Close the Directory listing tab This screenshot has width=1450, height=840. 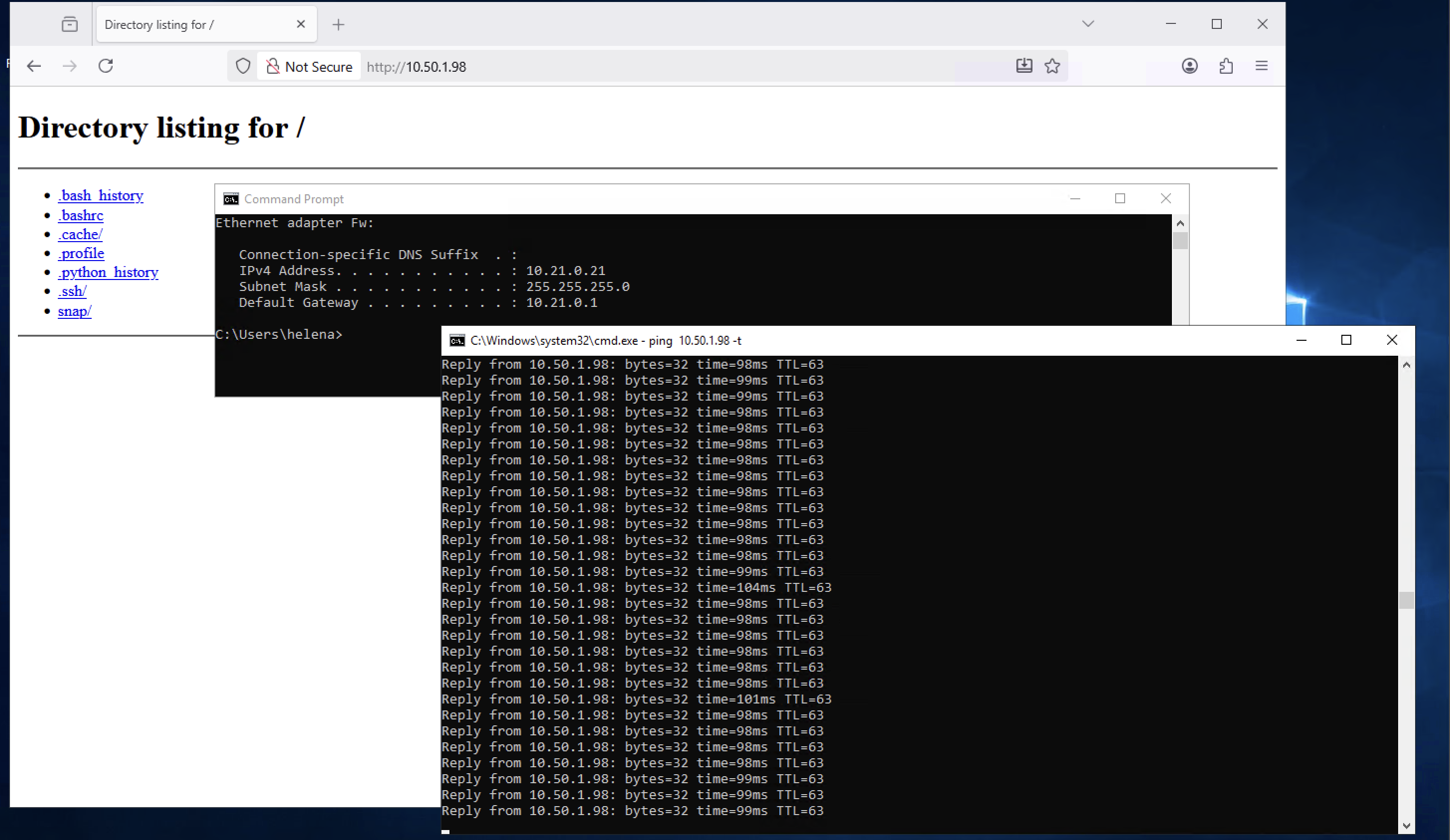pos(300,24)
